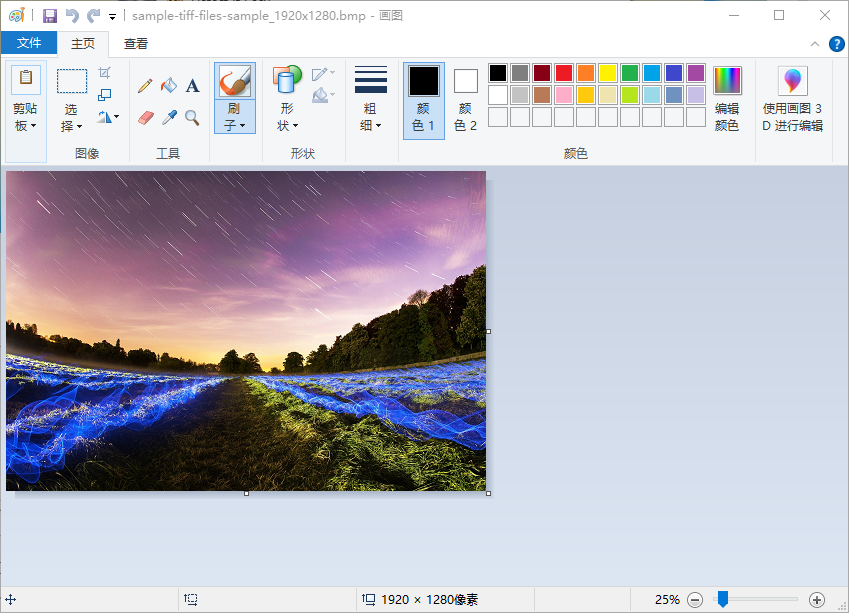Select the Text tool
The height and width of the screenshot is (613, 849).
192,87
